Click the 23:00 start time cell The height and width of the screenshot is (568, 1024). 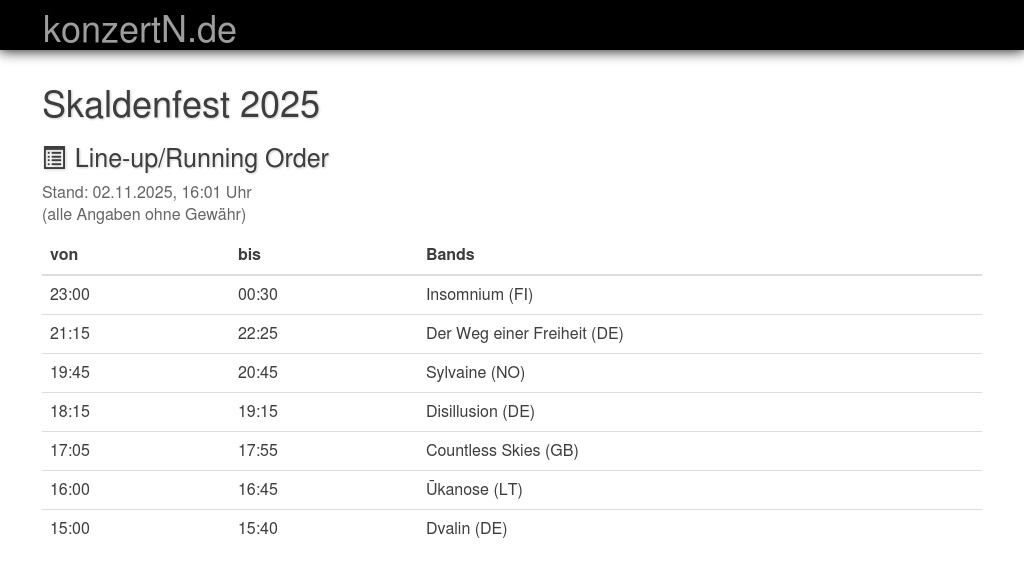click(x=70, y=294)
